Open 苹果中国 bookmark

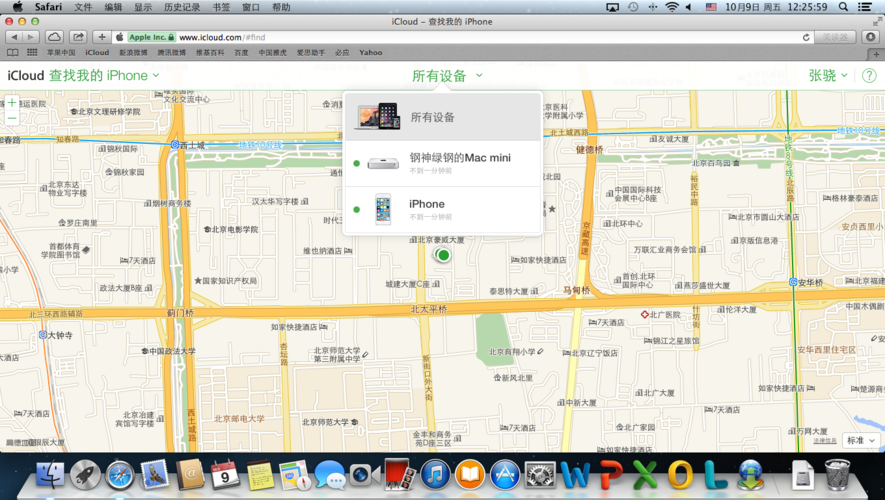pos(61,52)
